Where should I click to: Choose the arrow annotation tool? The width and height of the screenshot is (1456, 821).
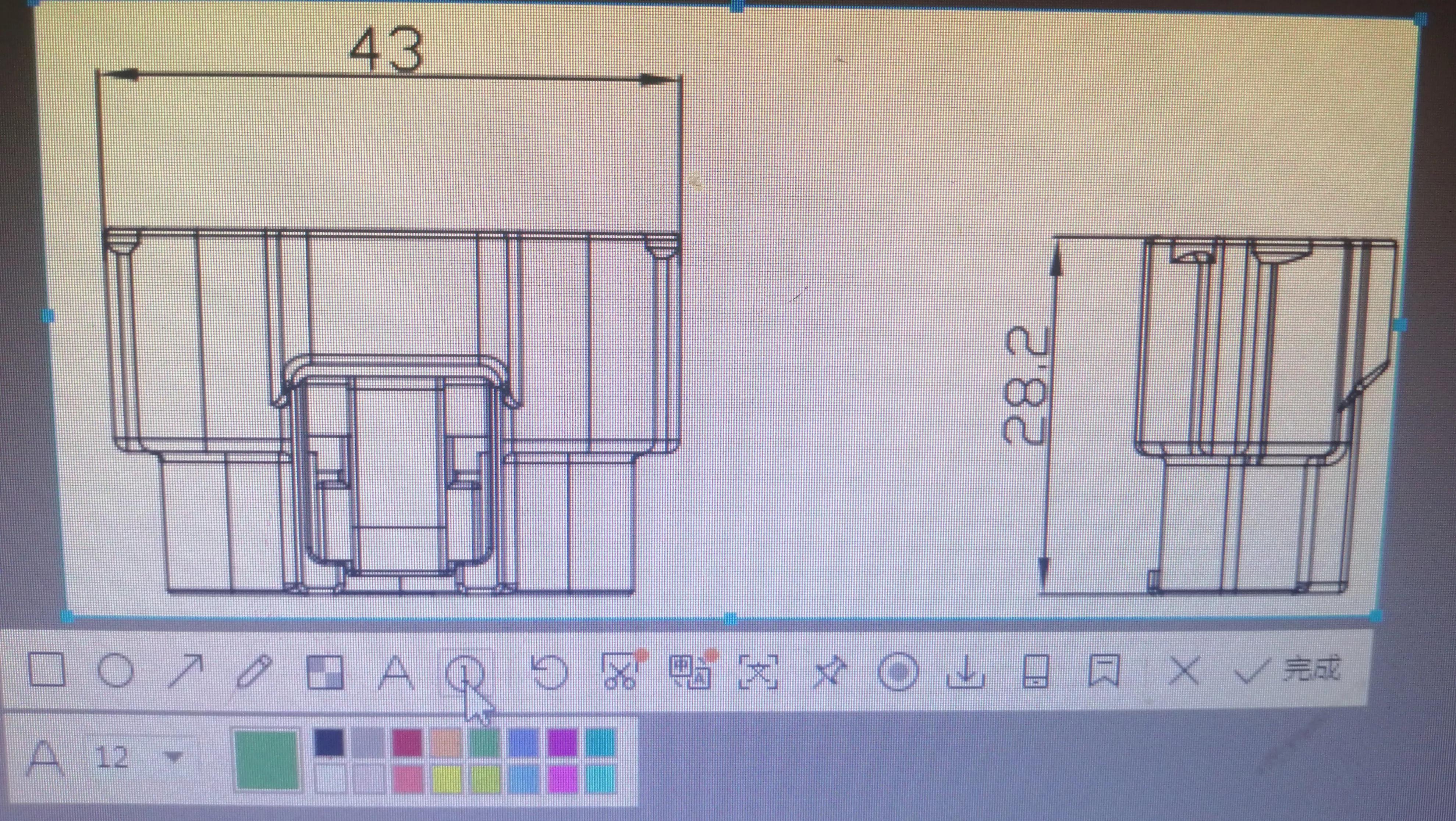(185, 671)
